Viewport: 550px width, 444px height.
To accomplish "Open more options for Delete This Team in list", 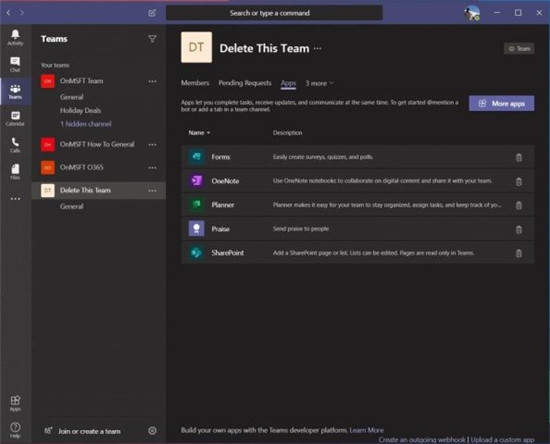I will pos(152,190).
